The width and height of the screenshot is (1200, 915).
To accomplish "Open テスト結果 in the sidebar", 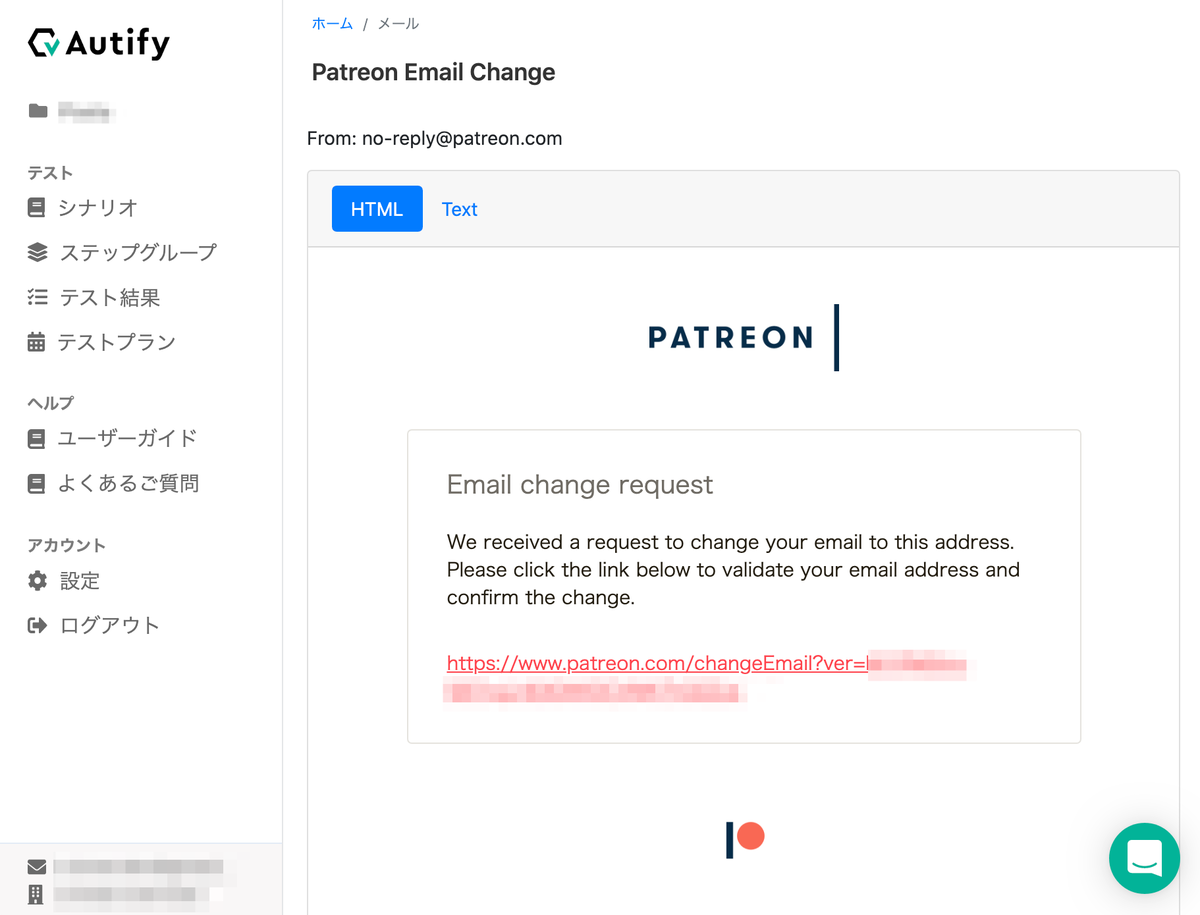I will 109,297.
